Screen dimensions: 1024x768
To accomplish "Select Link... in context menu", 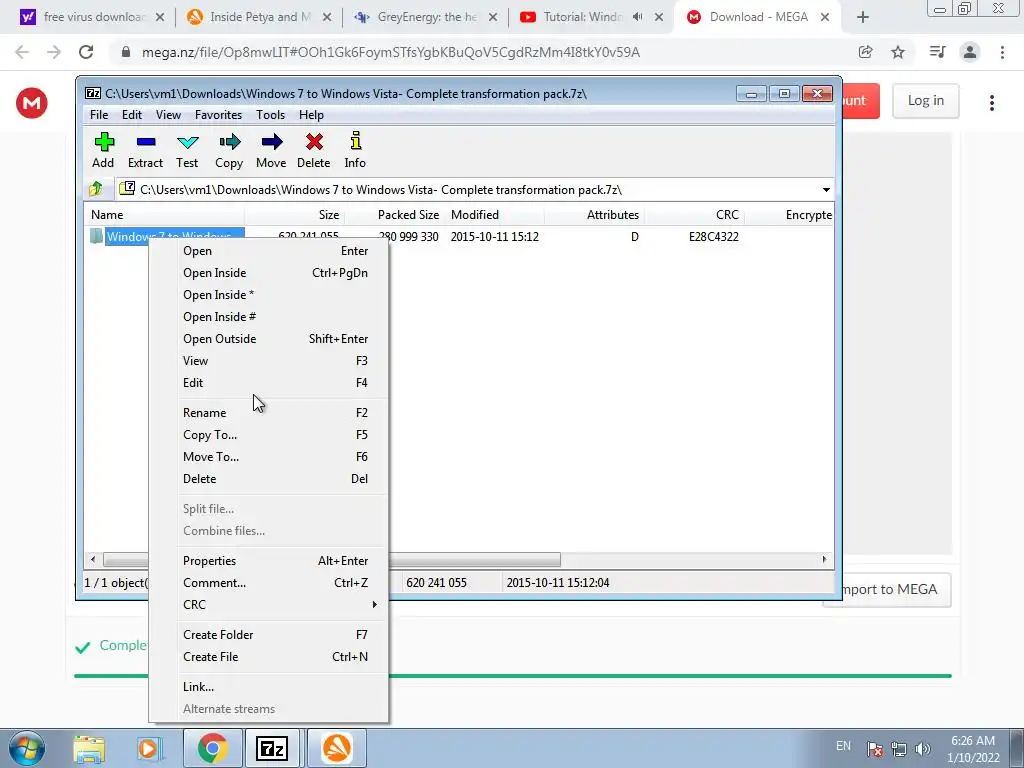I will click(x=269, y=687).
